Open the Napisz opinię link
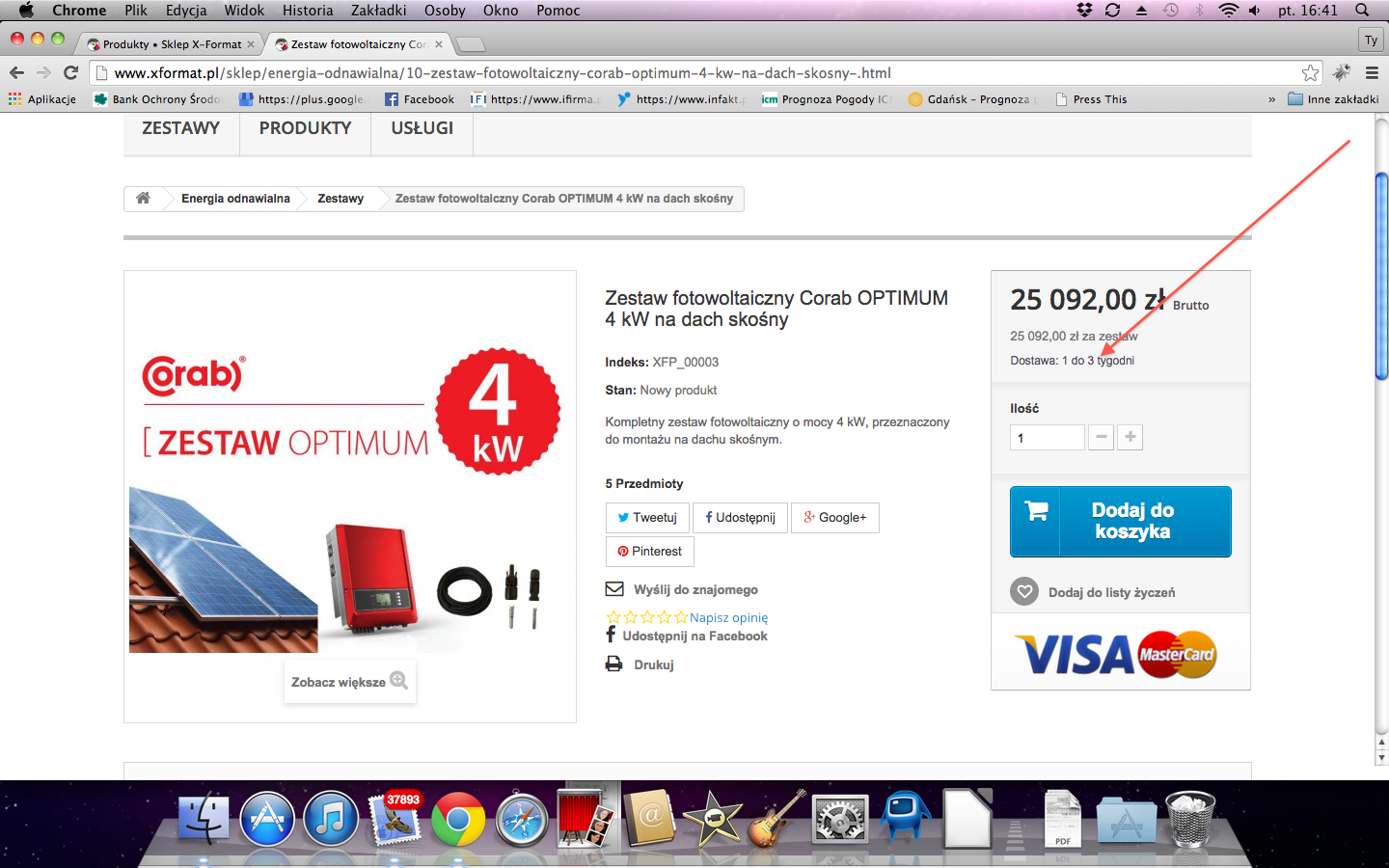The image size is (1389, 868). (729, 617)
